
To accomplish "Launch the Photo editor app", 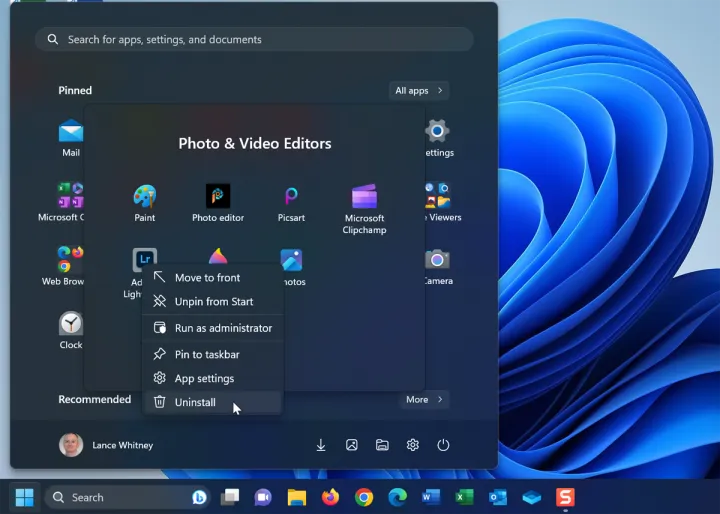I will (218, 197).
